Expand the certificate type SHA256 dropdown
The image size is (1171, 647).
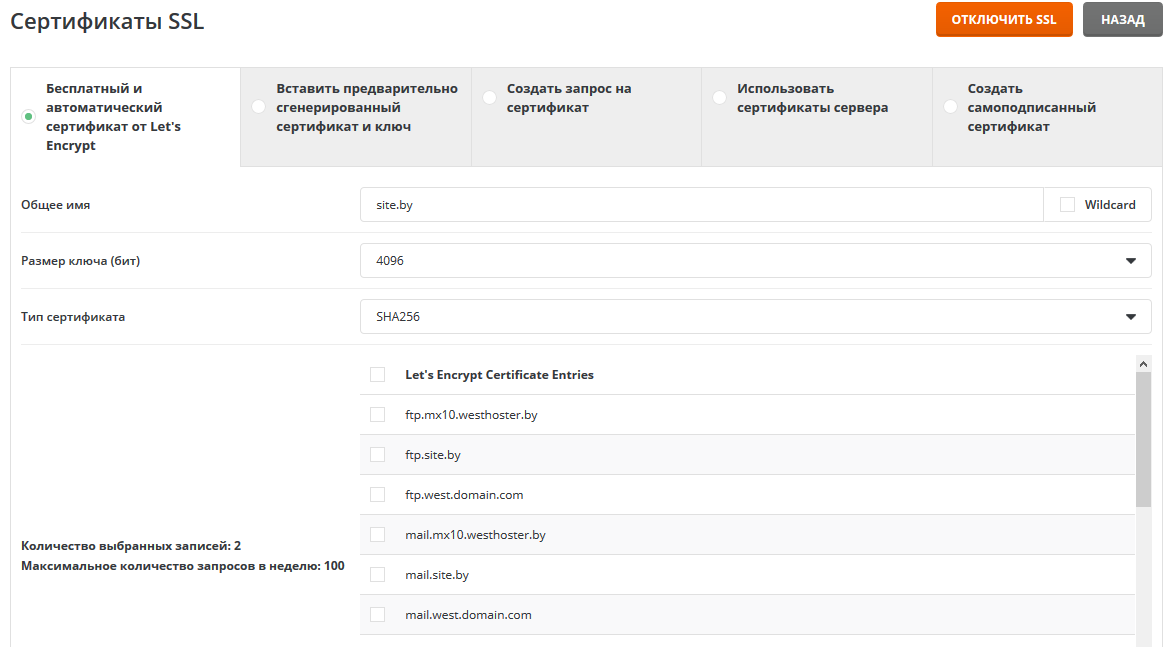click(x=755, y=317)
